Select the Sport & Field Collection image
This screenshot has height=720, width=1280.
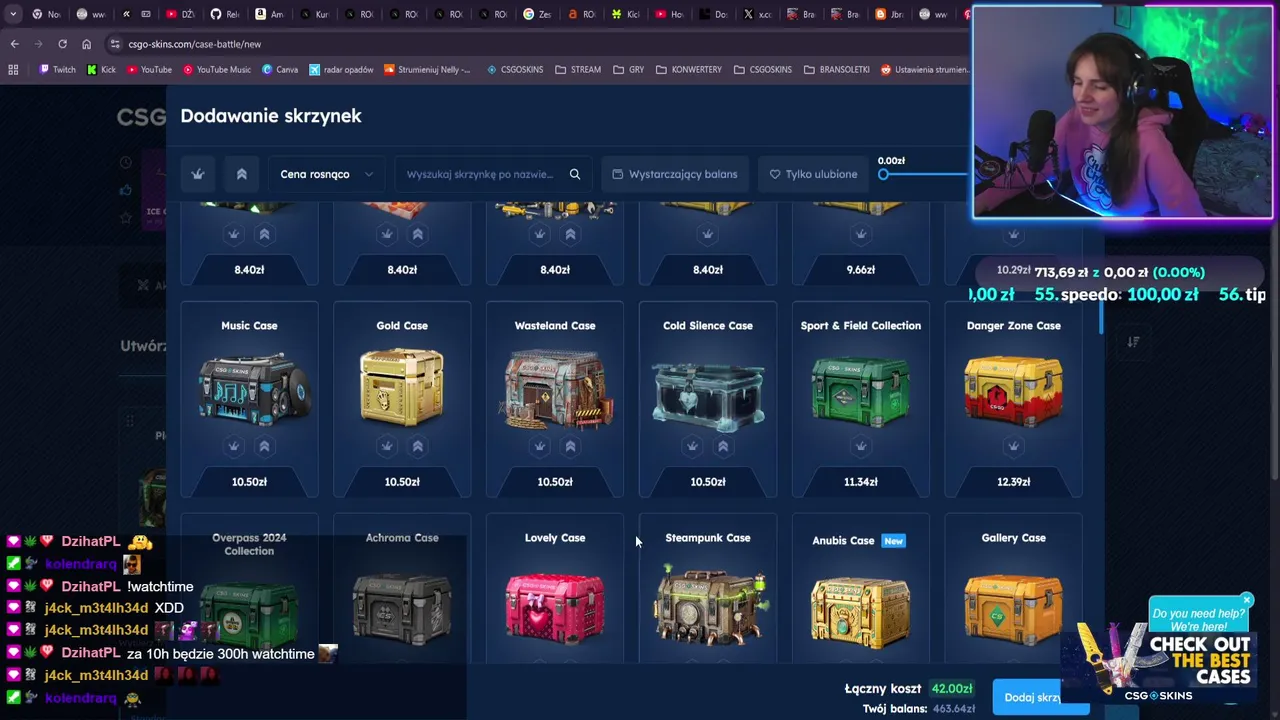pos(861,392)
